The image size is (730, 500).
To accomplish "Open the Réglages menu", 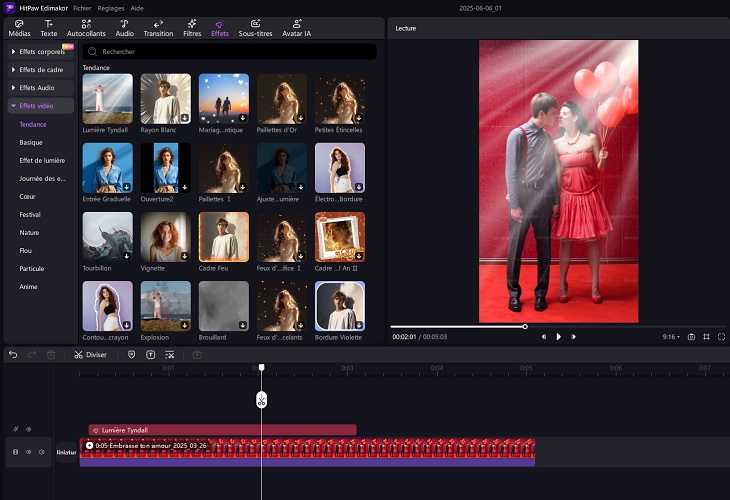I will (x=111, y=8).
